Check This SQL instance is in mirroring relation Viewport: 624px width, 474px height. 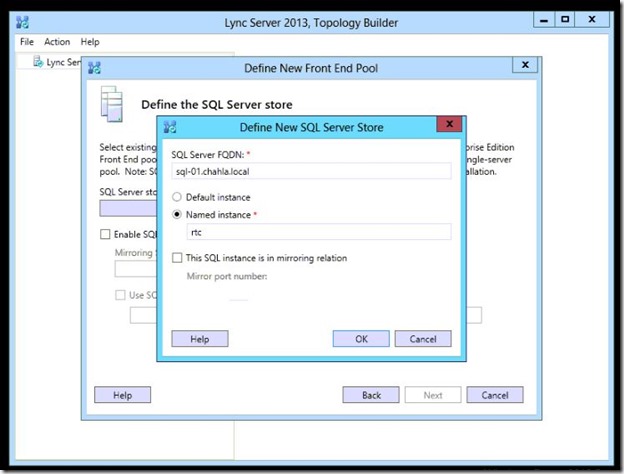pyautogui.click(x=177, y=258)
